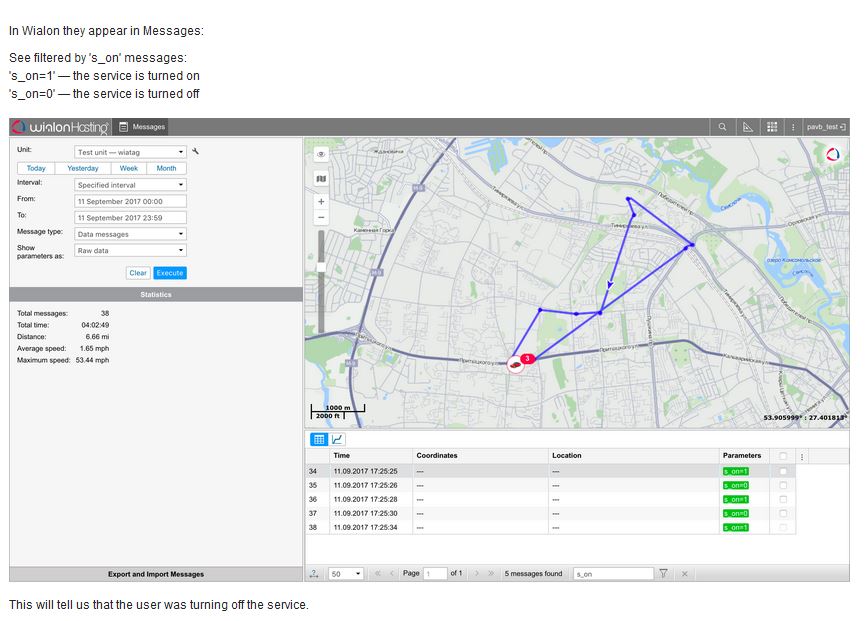The height and width of the screenshot is (621, 865).
Task: Open the map layers icon
Action: [x=321, y=179]
